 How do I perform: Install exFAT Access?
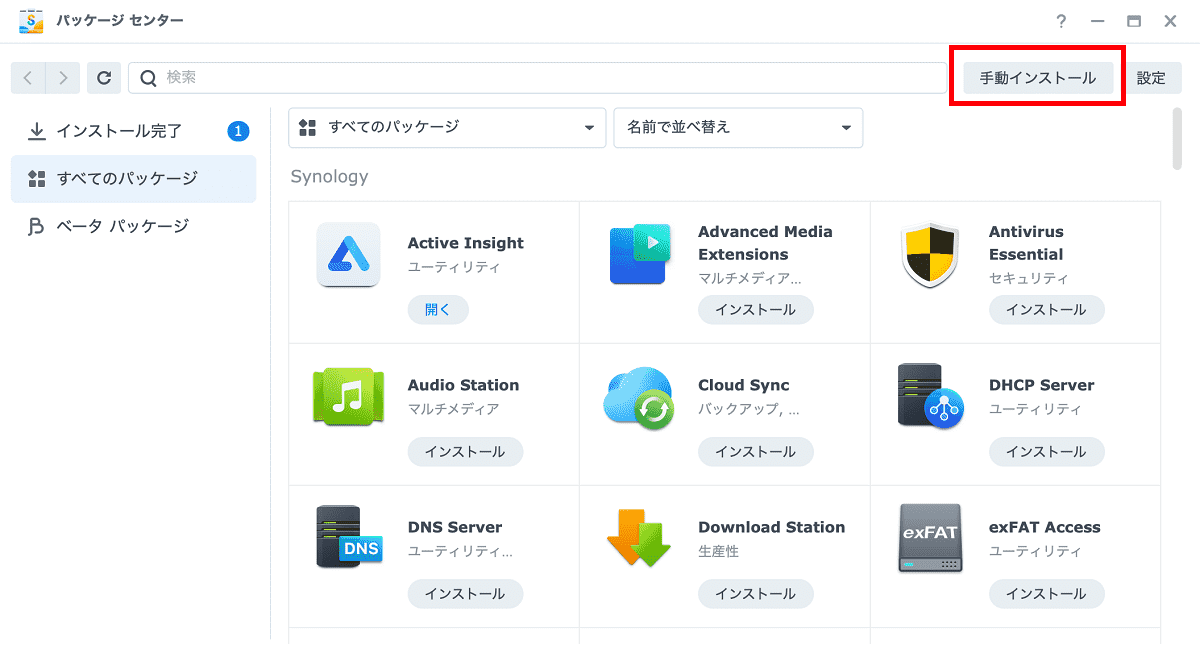click(1046, 594)
